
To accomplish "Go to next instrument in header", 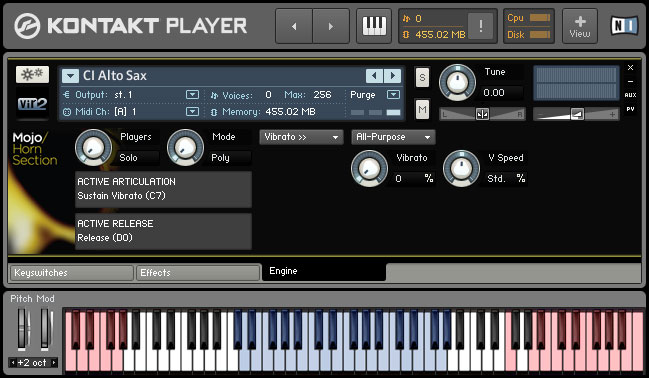I will tap(331, 26).
